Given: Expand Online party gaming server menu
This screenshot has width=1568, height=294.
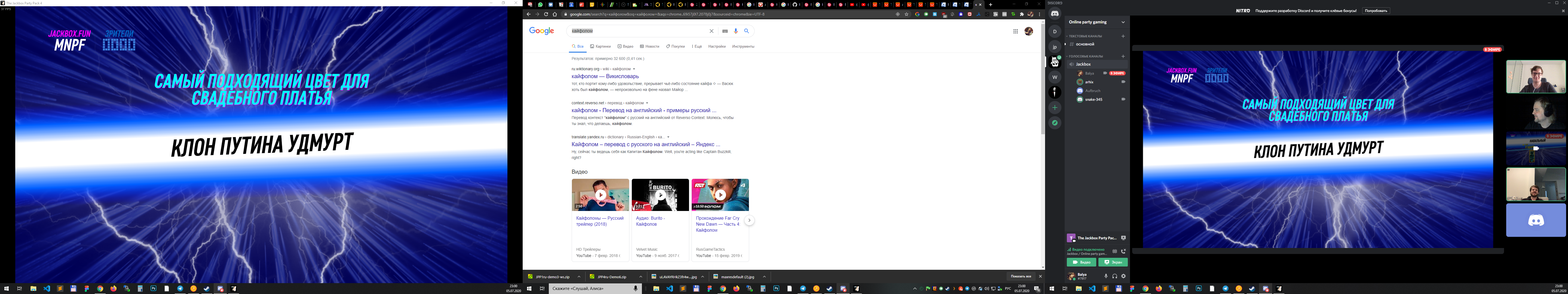Looking at the screenshot, I should point(1122,22).
